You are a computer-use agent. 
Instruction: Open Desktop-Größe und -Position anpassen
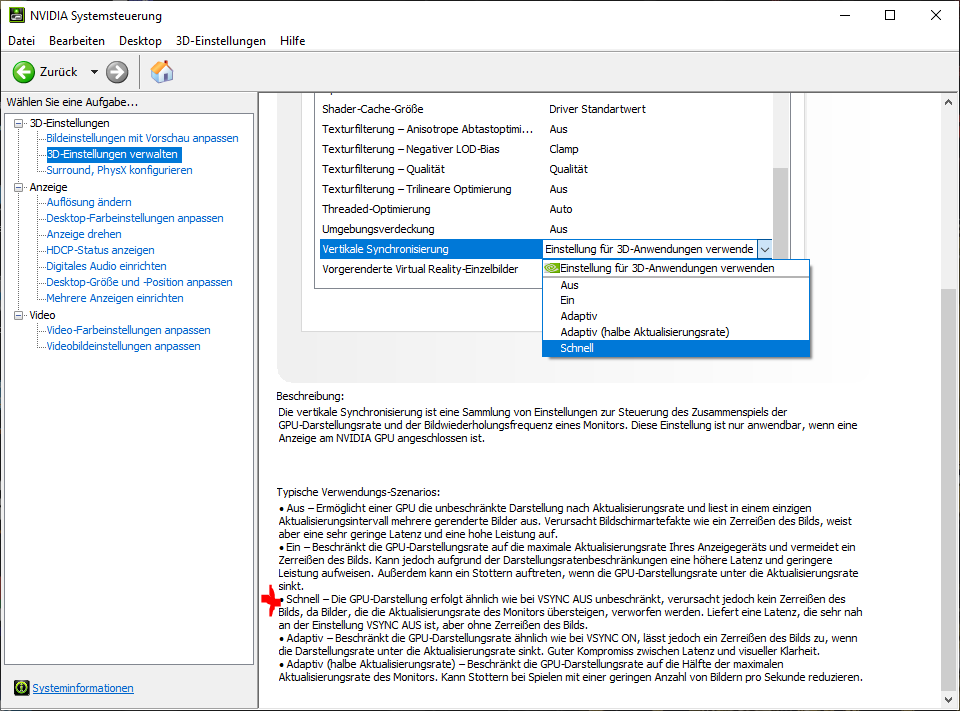tap(140, 282)
